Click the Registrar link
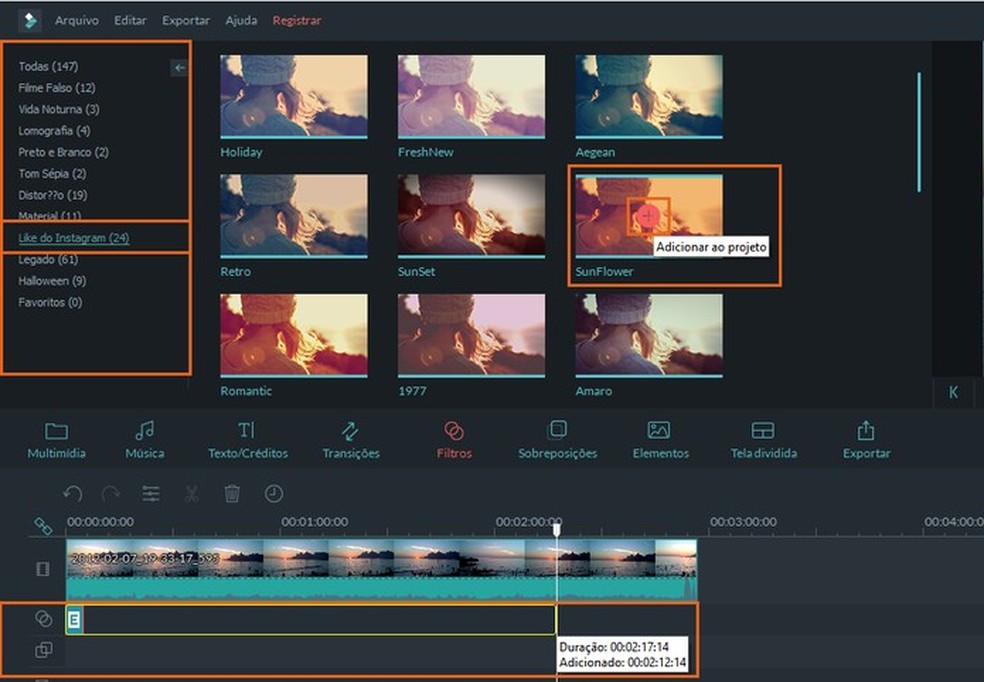The image size is (984, 682). click(296, 19)
